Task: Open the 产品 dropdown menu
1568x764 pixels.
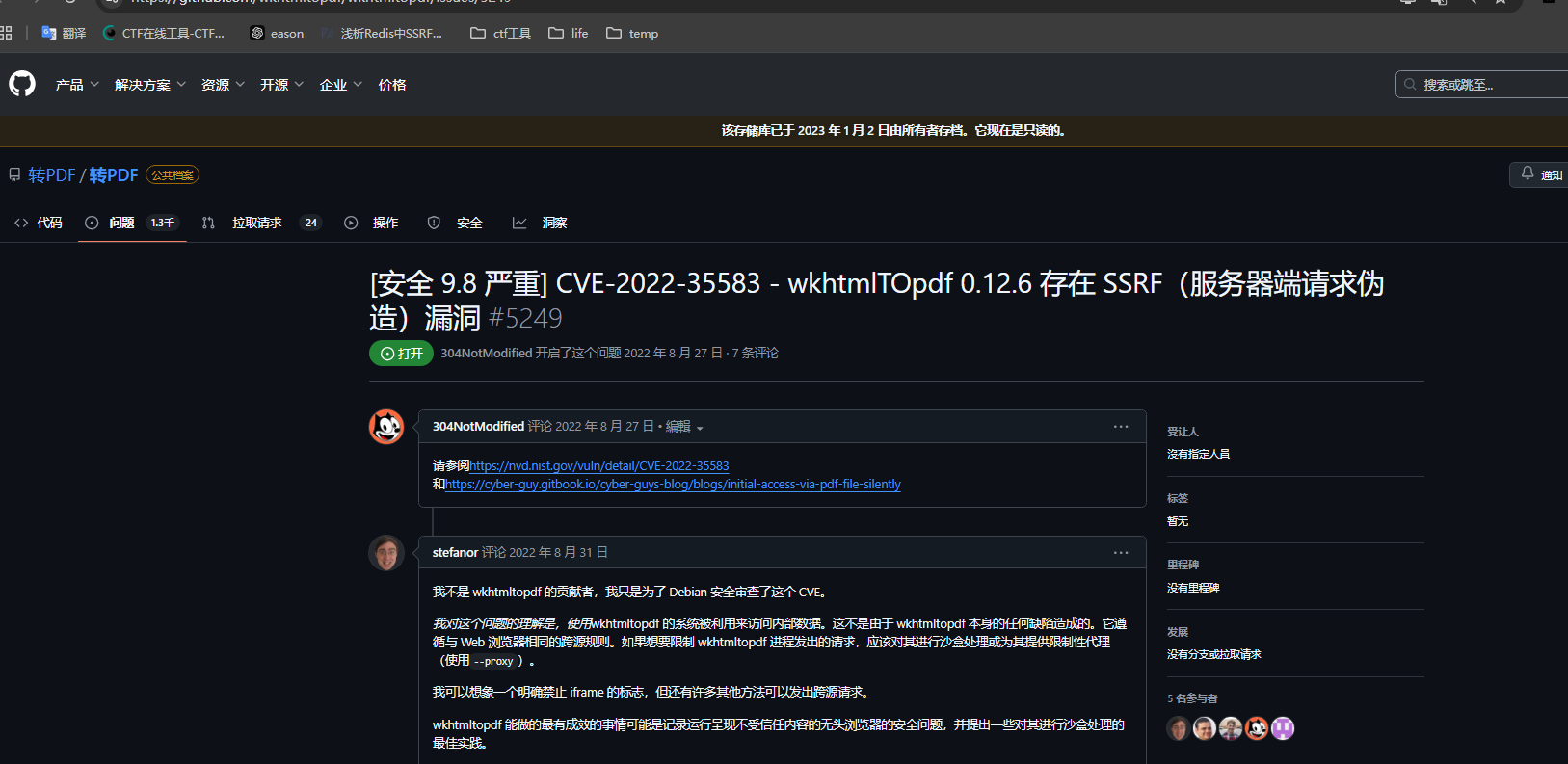Action: pos(77,85)
